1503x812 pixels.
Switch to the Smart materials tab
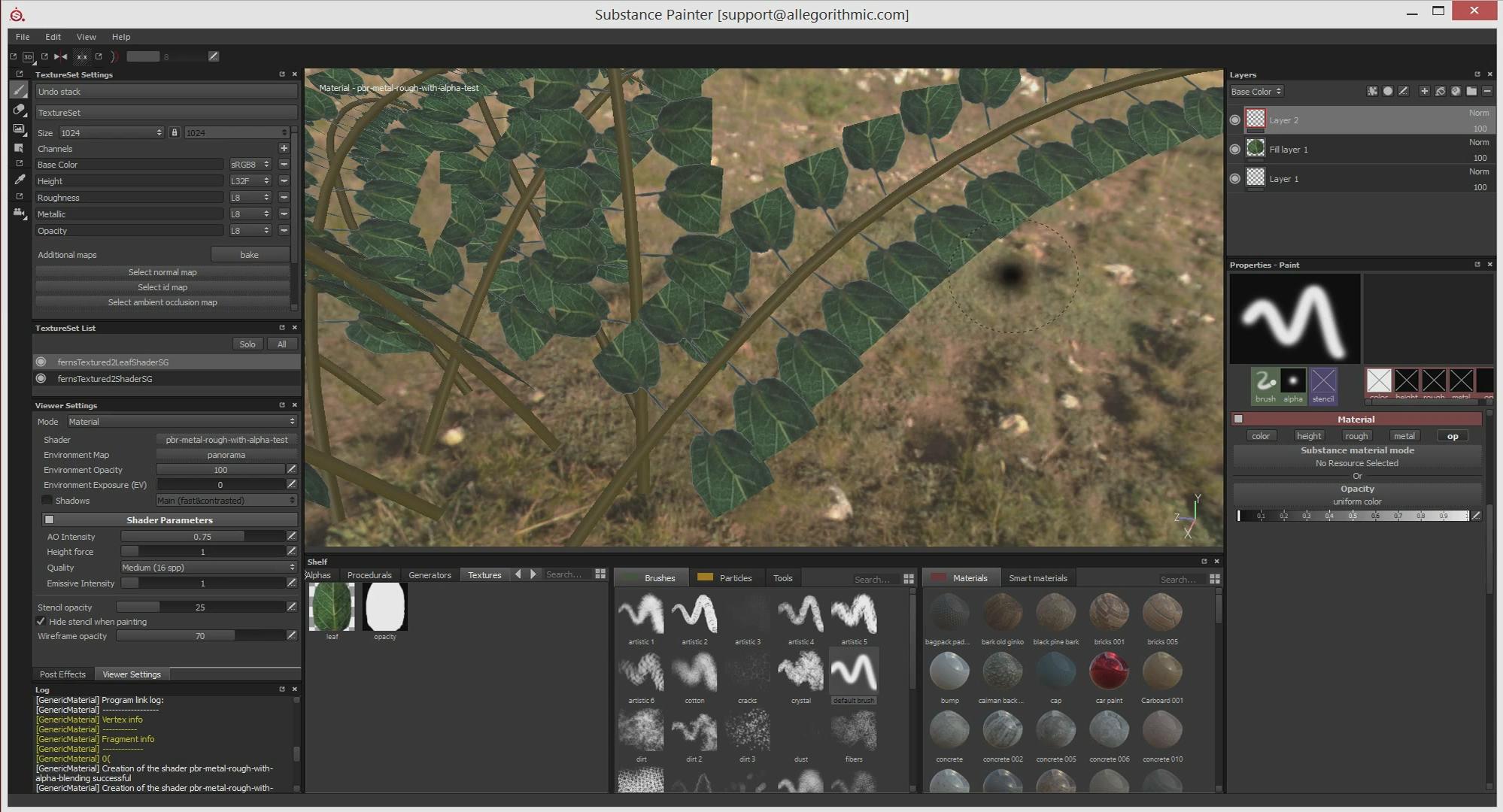point(1037,578)
